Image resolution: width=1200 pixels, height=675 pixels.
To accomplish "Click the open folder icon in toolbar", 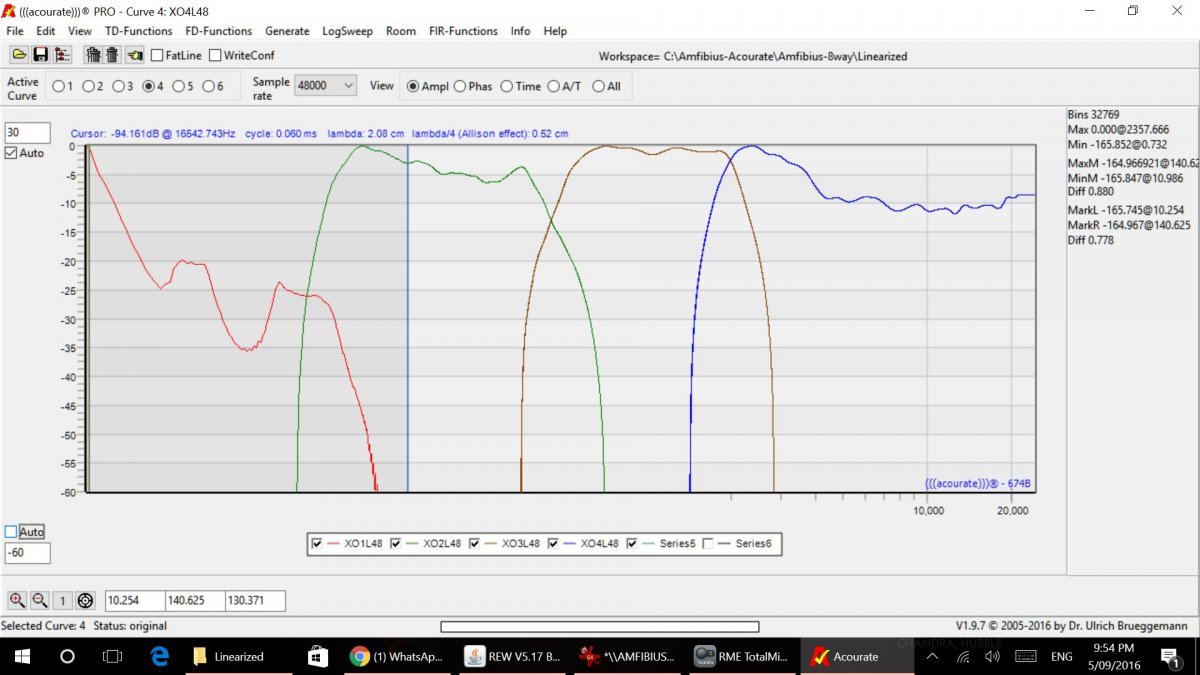I will 19,55.
